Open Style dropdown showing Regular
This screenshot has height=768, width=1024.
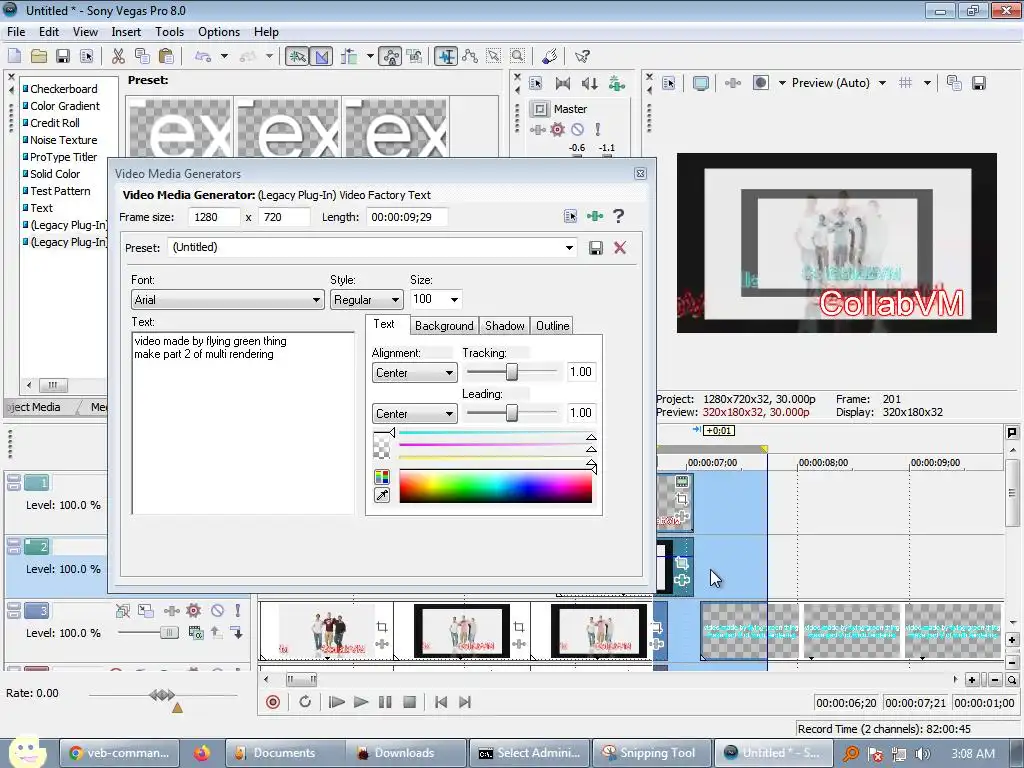point(395,300)
